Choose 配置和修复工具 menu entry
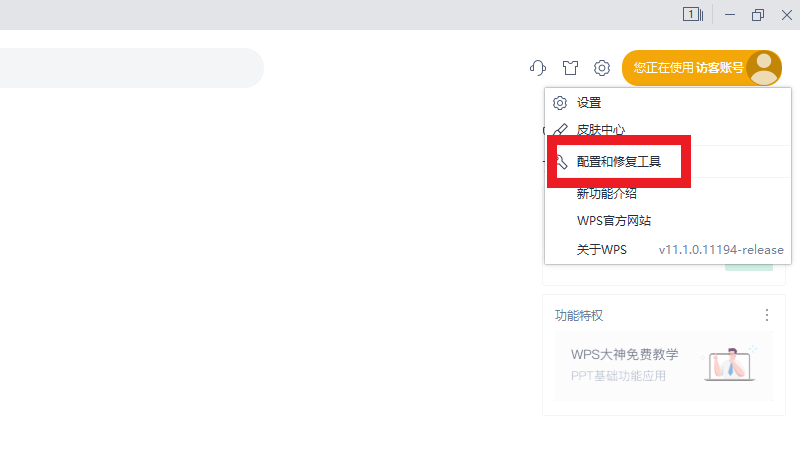Viewport: 800px width, 450px height. click(618, 161)
